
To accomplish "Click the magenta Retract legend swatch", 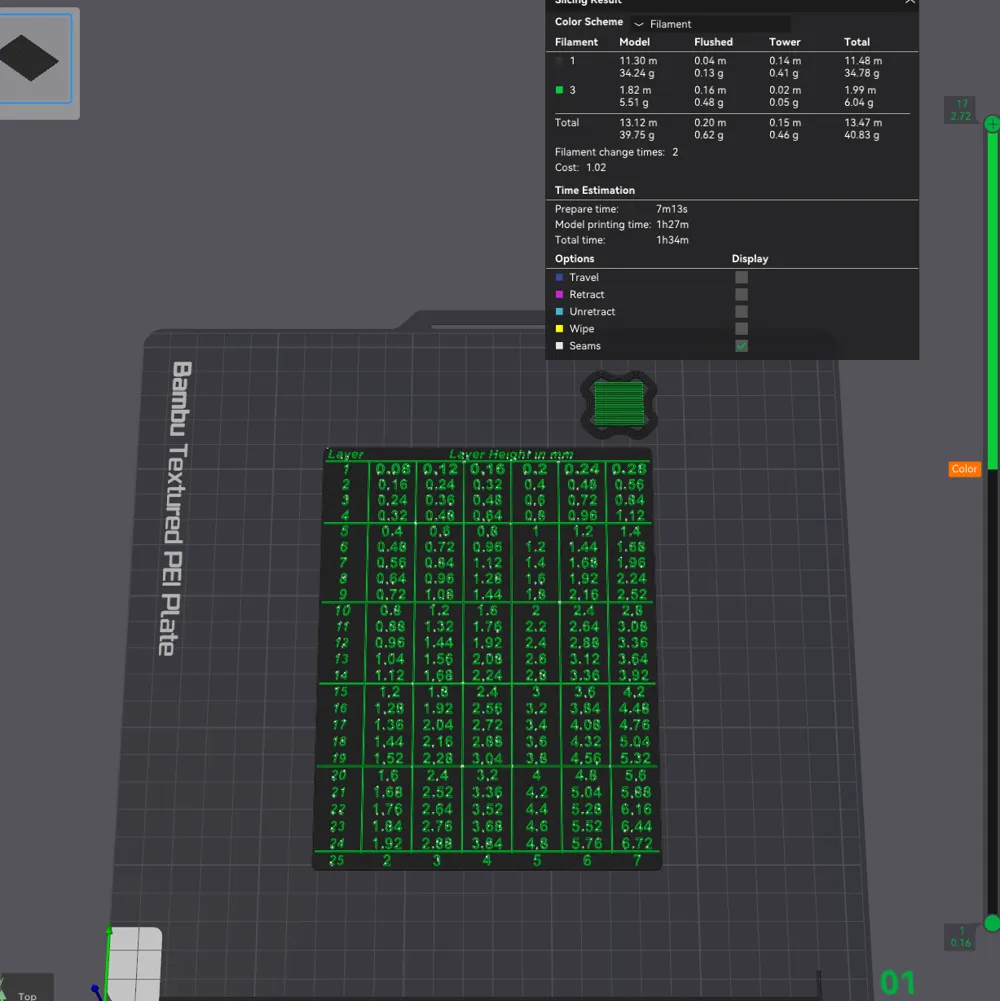I will pos(559,294).
